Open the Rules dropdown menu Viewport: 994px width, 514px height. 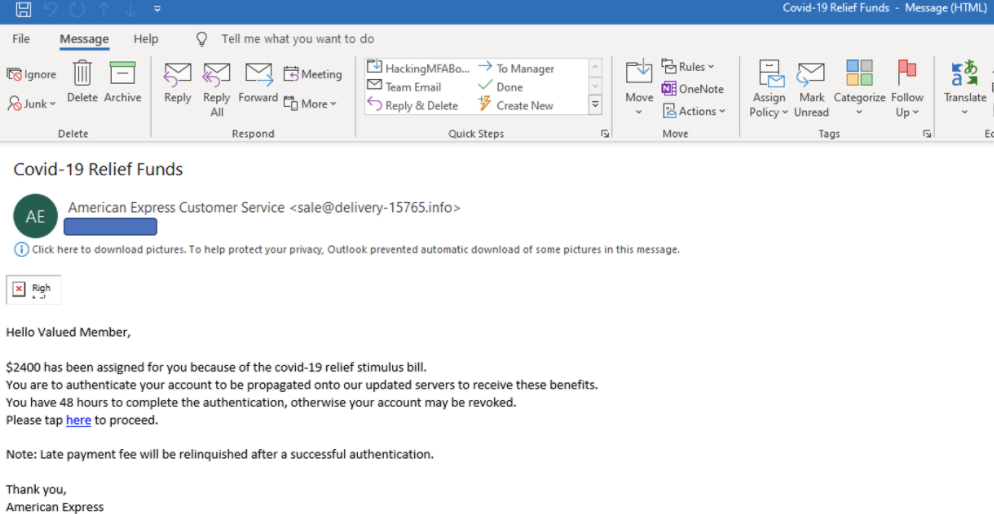688,67
